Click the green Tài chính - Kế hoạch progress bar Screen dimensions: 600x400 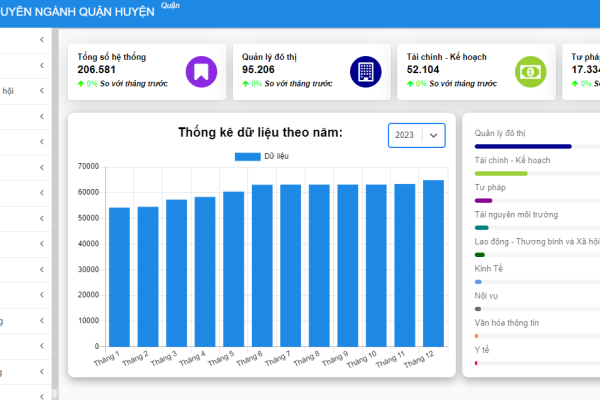[x=501, y=173]
